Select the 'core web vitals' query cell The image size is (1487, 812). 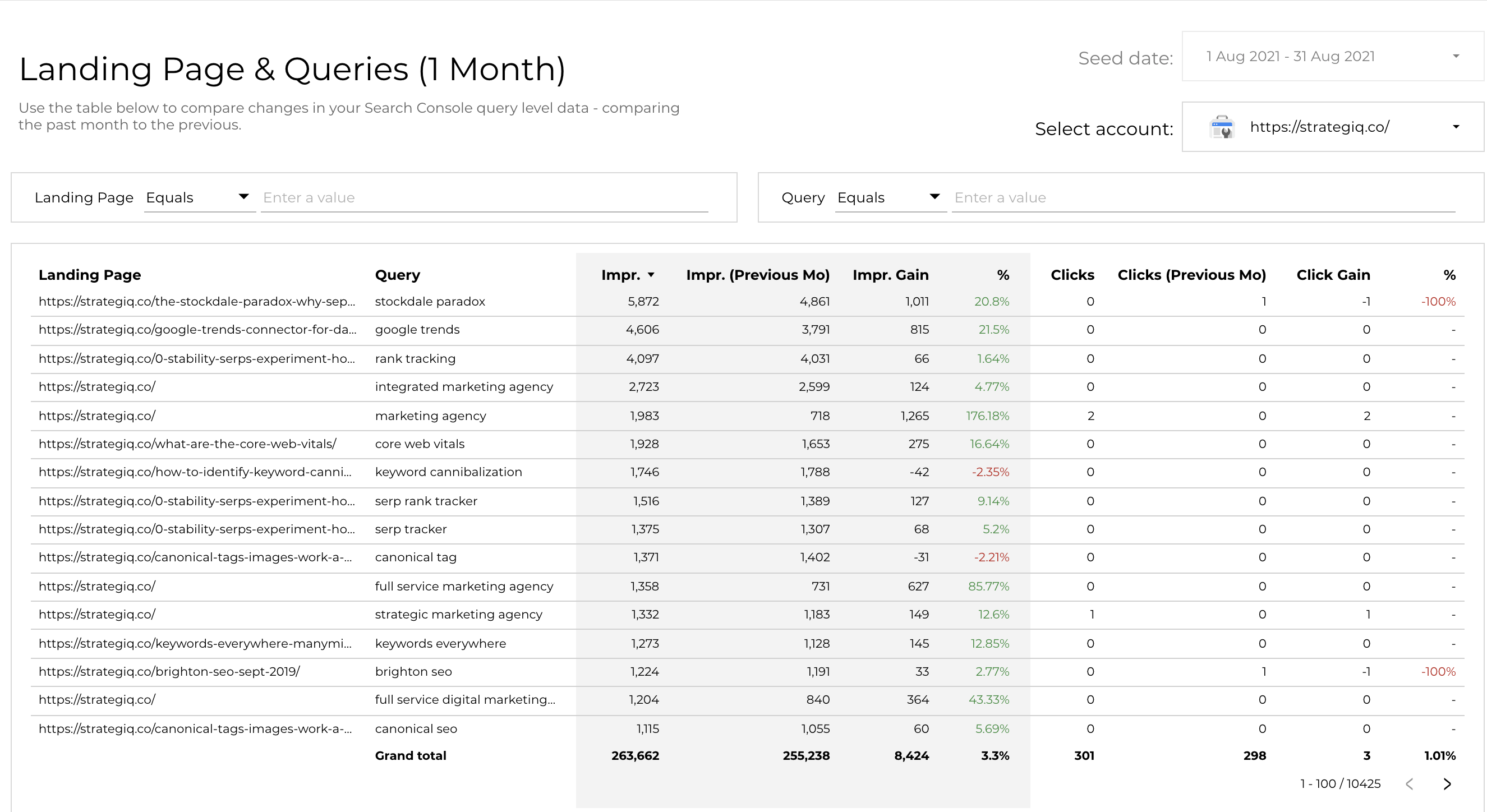pyautogui.click(x=420, y=443)
